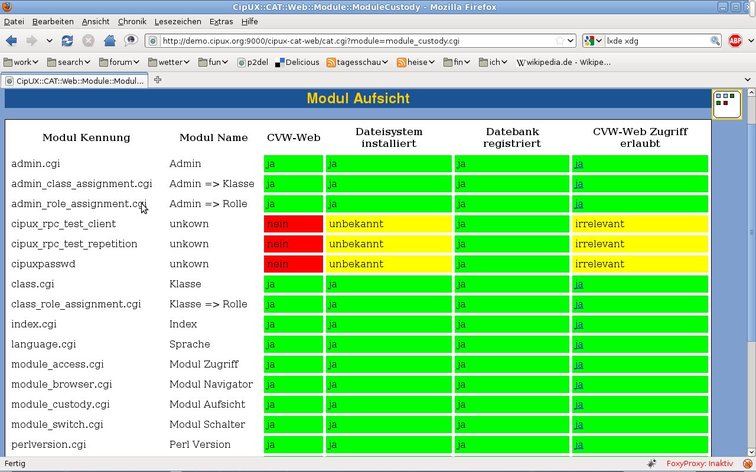This screenshot has height=472, width=756.
Task: Open the p2del bookmark
Action: [x=253, y=62]
